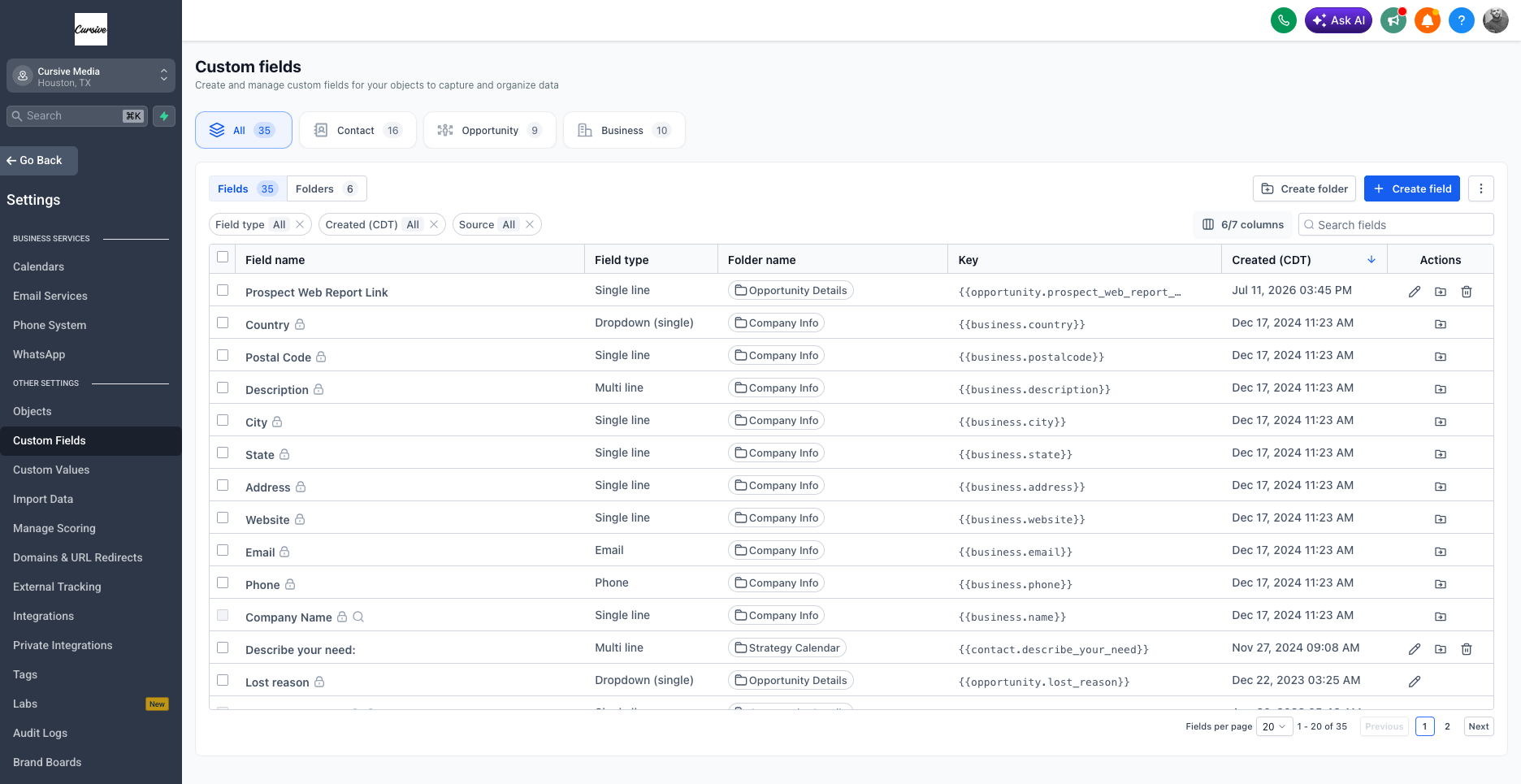This screenshot has height=784, width=1521.
Task: Edit the Lost reason field
Action: 1415,682
